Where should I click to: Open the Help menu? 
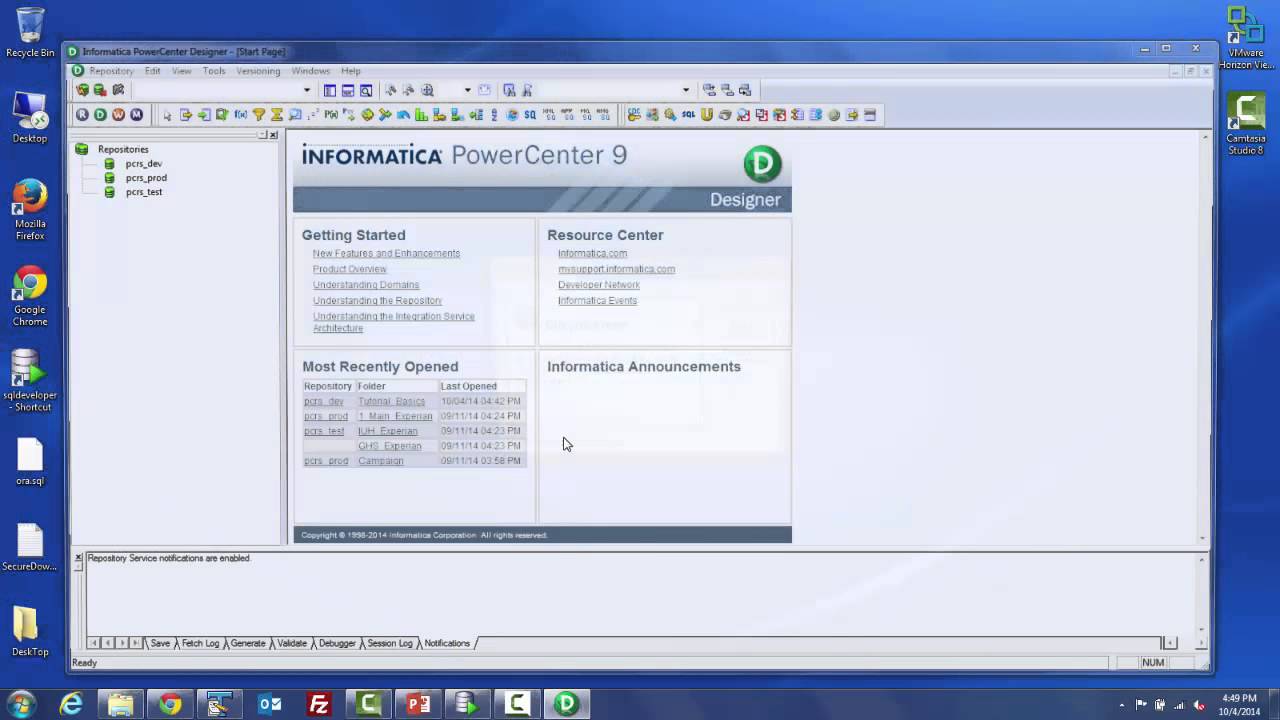coord(350,71)
